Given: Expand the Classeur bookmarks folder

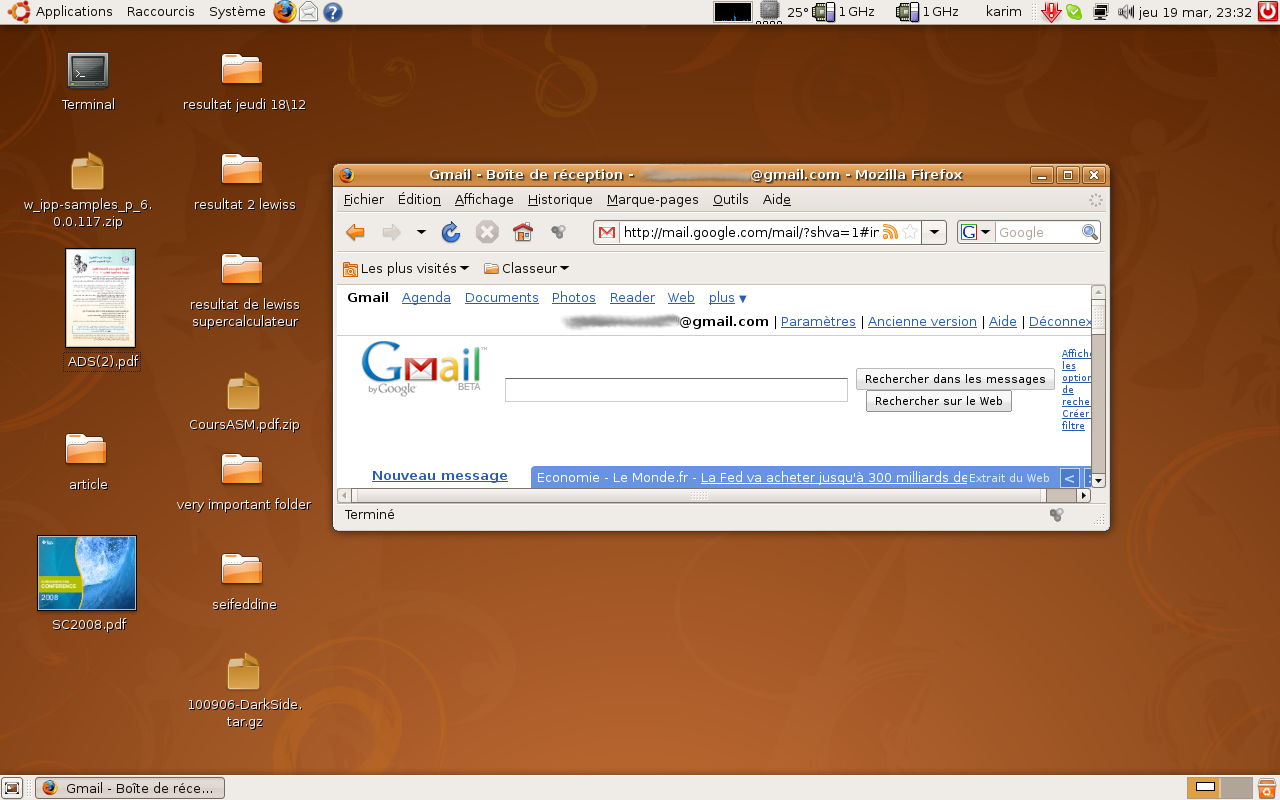Looking at the screenshot, I should click(x=527, y=268).
